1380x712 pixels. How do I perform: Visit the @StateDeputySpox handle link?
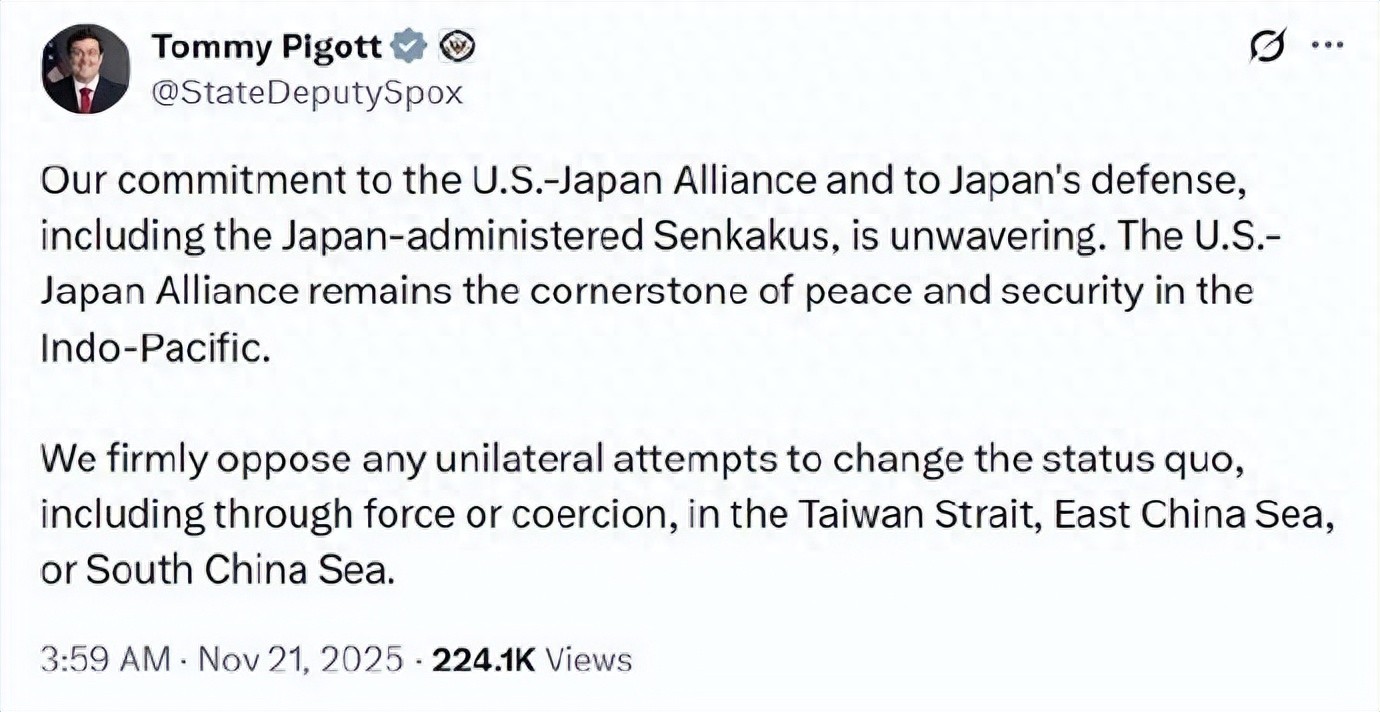pyautogui.click(x=306, y=92)
